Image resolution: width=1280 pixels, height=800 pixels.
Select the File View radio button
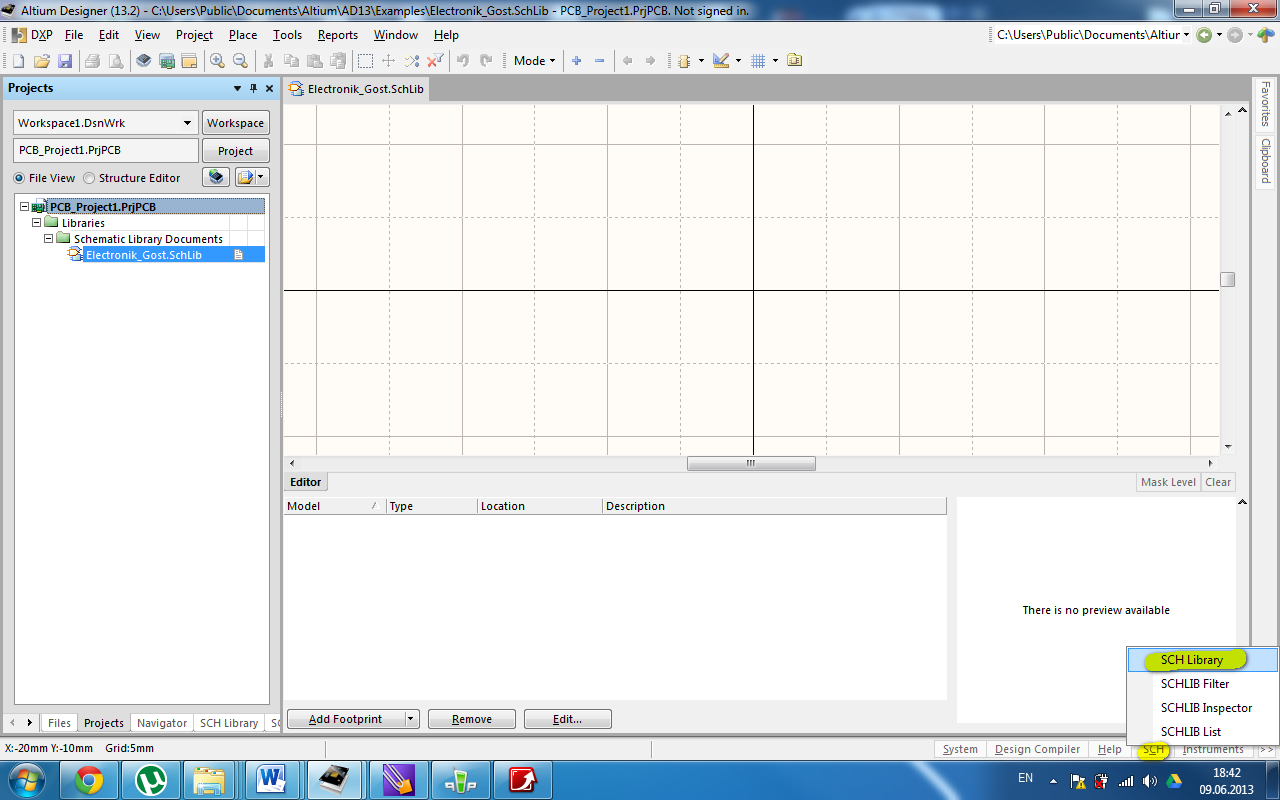pos(19,178)
